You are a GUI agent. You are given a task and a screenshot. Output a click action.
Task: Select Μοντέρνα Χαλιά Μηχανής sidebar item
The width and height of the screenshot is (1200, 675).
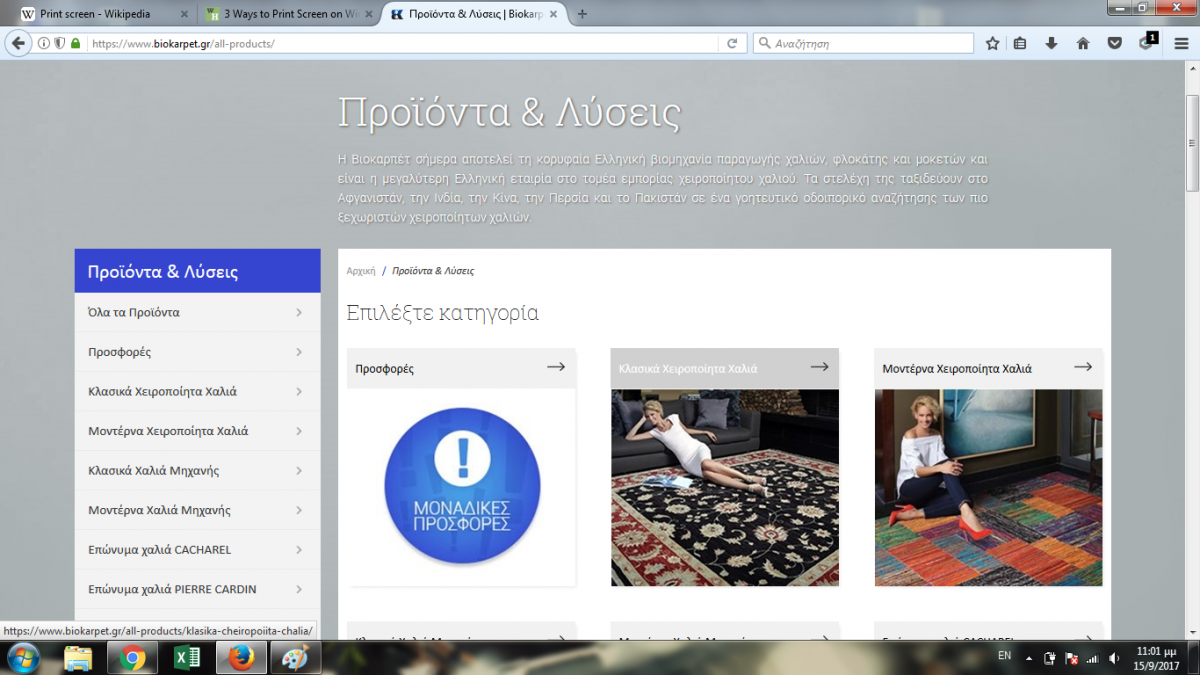tap(197, 510)
